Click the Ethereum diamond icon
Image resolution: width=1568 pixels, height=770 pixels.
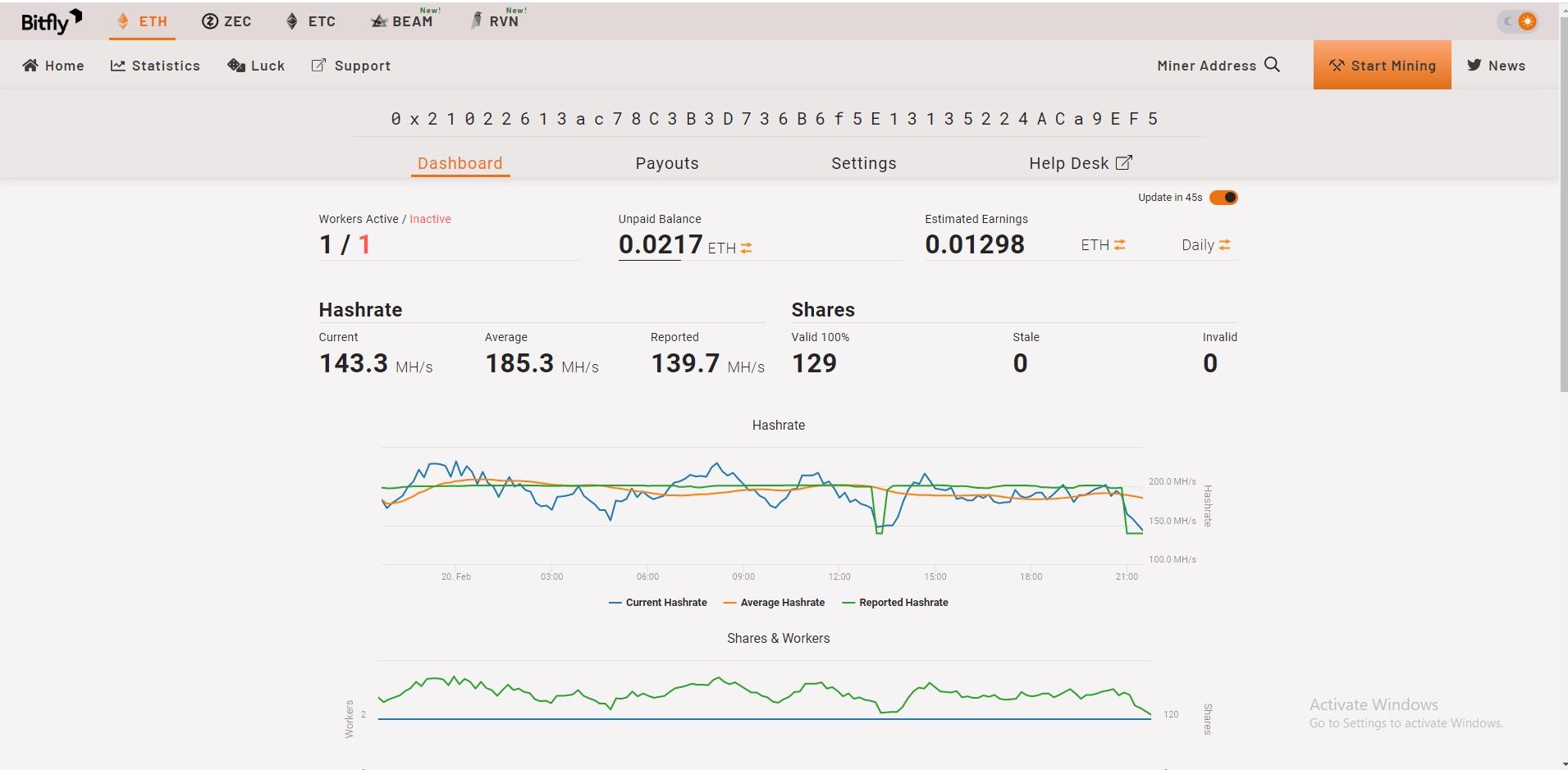(x=123, y=21)
